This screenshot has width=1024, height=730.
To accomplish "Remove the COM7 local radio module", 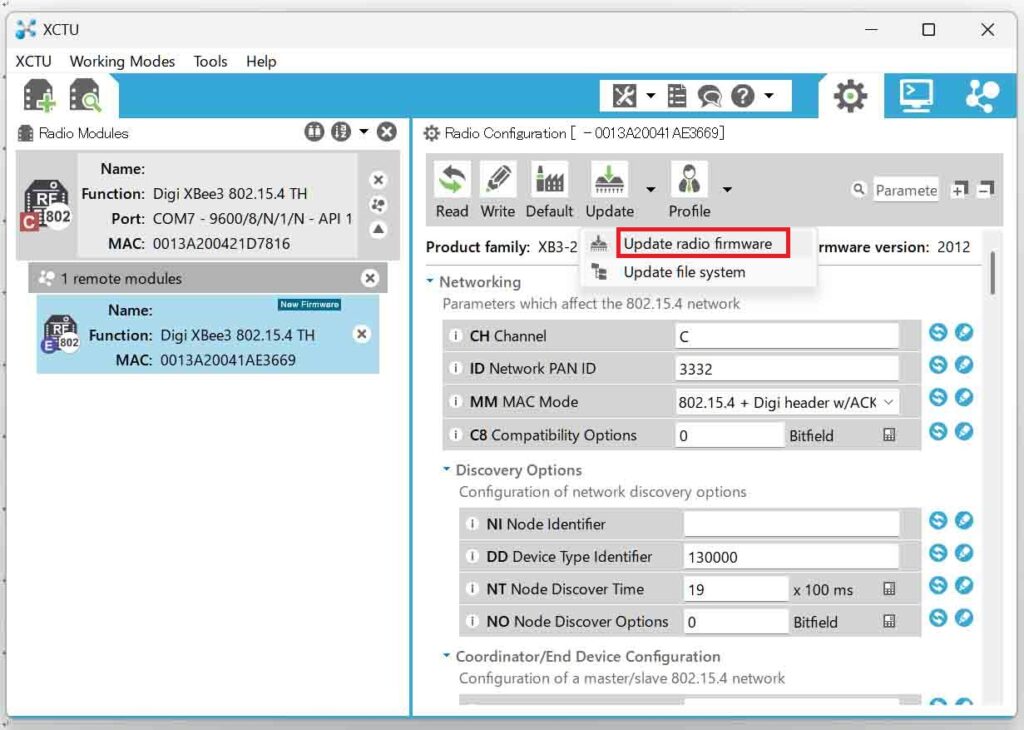I will [x=378, y=180].
